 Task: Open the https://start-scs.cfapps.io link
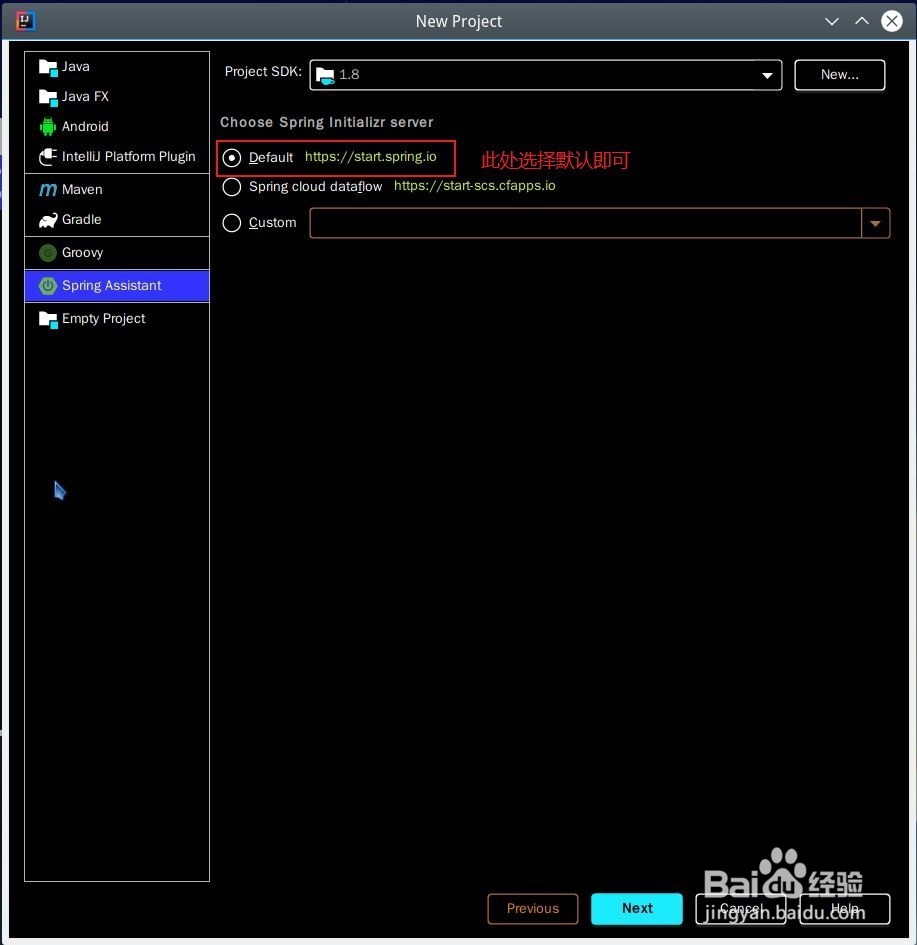(475, 186)
